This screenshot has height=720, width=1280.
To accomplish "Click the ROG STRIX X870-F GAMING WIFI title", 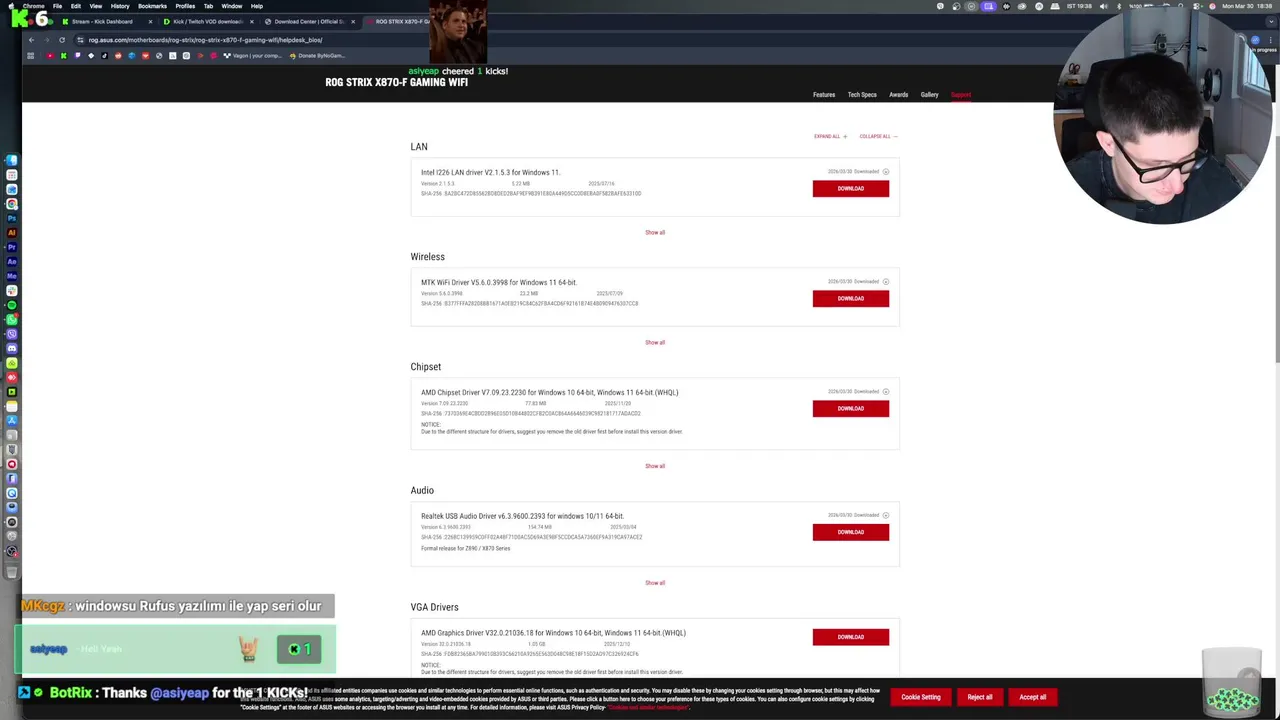I will tap(396, 82).
